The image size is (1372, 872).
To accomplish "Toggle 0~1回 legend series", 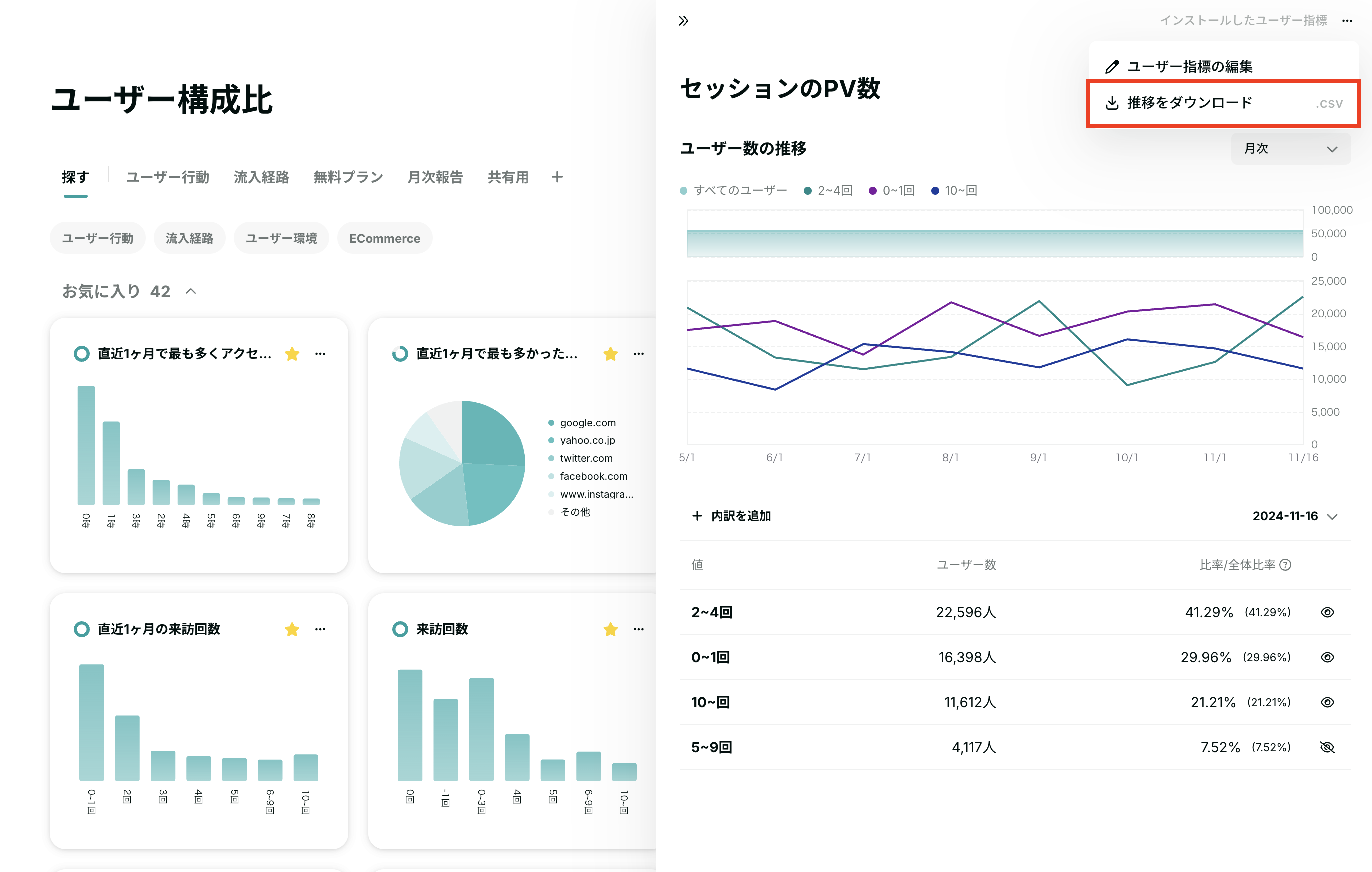I will click(x=892, y=191).
